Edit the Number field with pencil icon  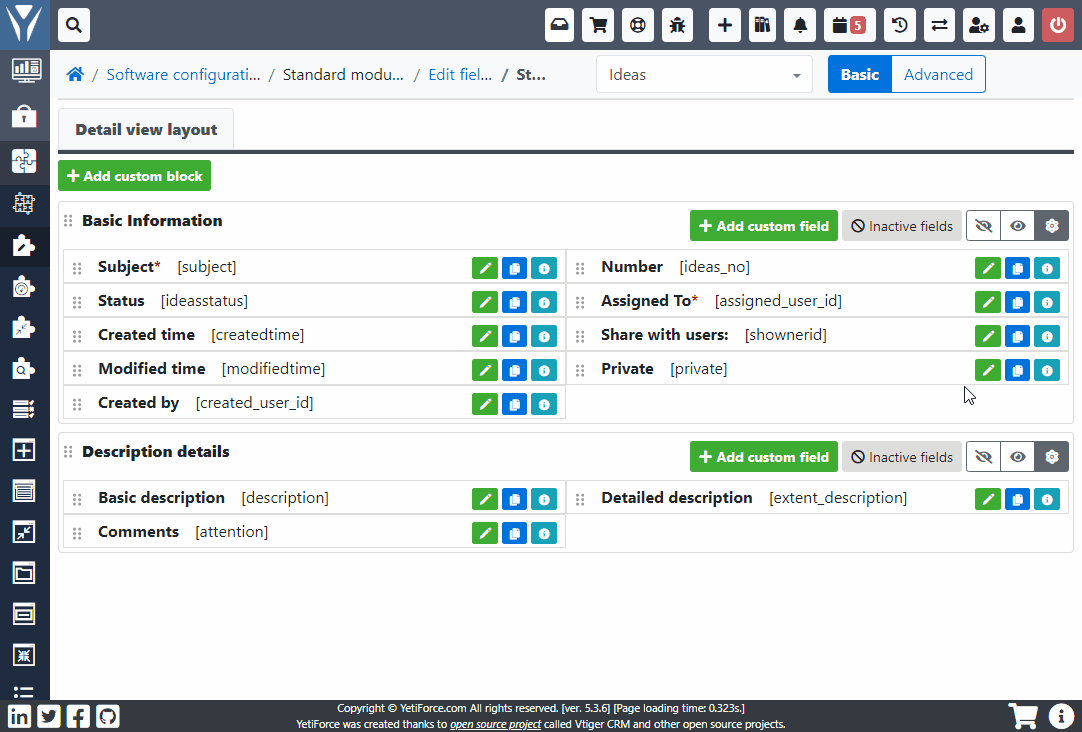click(x=988, y=268)
